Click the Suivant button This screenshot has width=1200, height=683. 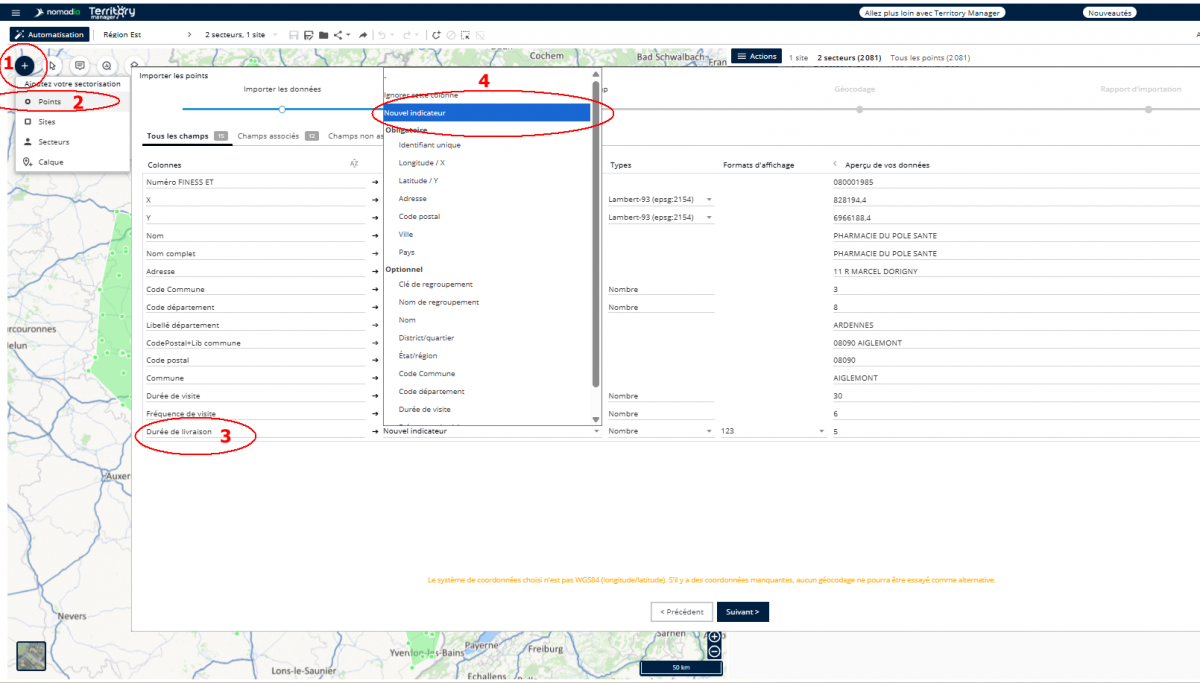coord(742,611)
